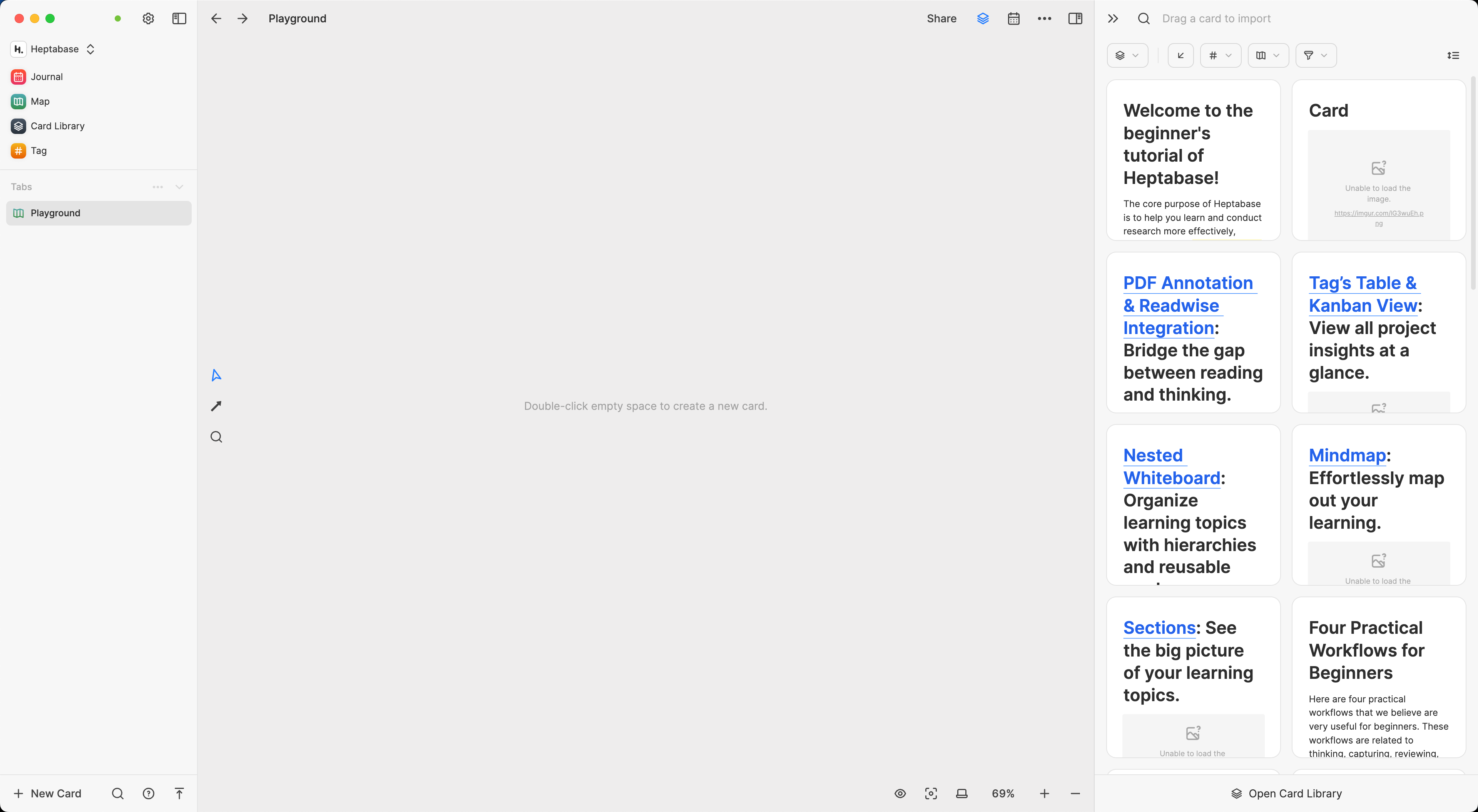Toggle the card library layers icon
Image resolution: width=1478 pixels, height=812 pixels.
(983, 18)
